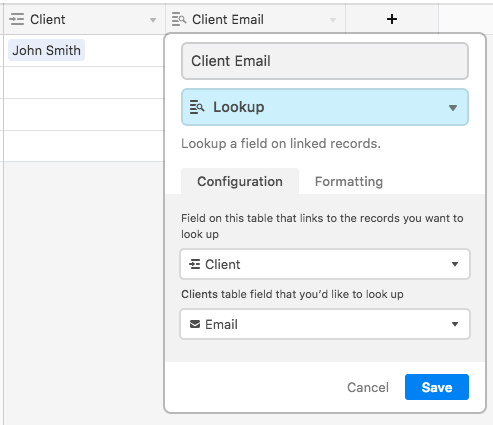The height and width of the screenshot is (425, 493).
Task: Save the lookup field settings
Action: pos(437,387)
